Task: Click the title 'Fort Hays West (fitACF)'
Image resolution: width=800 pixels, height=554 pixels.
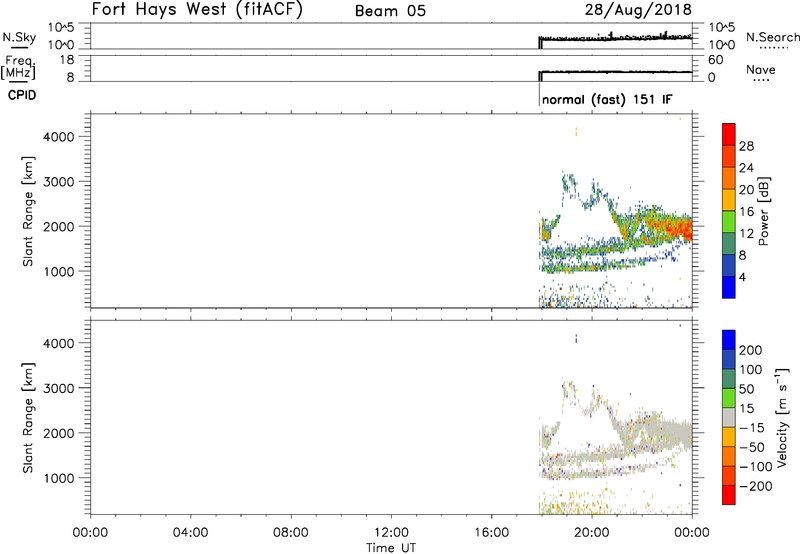Action: pos(197,9)
